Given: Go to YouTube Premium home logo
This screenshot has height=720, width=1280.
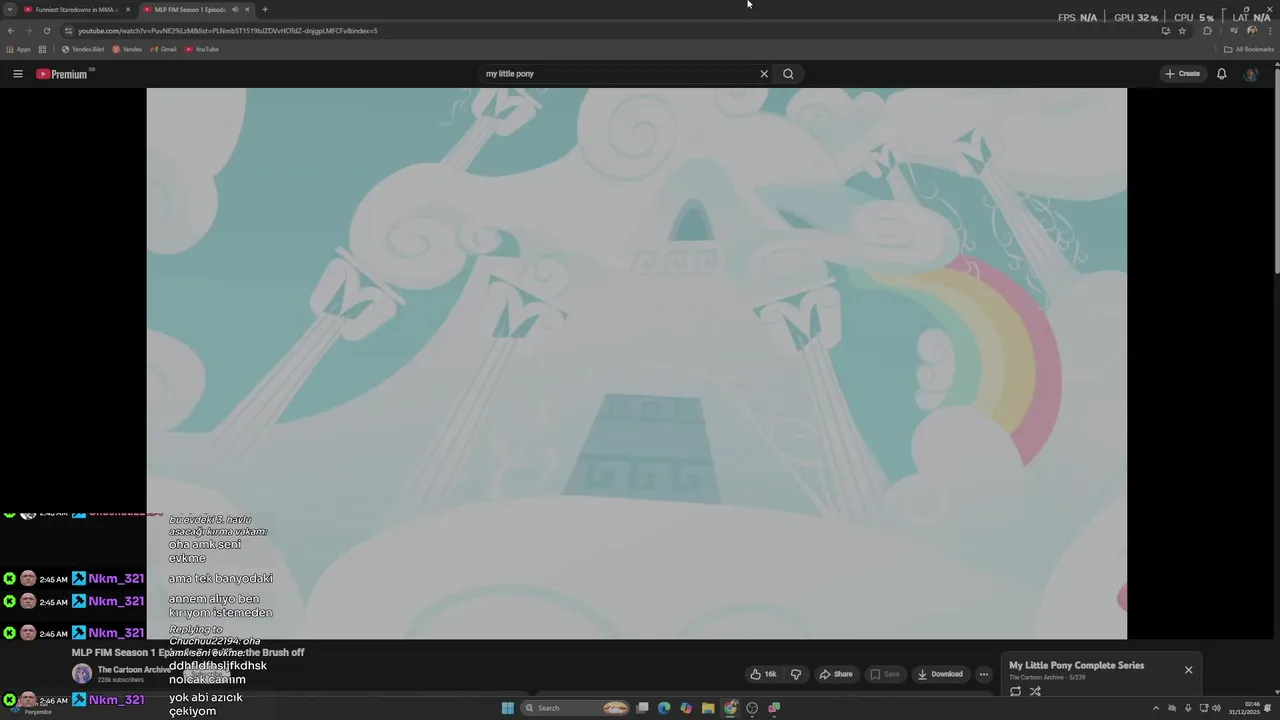Looking at the screenshot, I should click(x=63, y=74).
